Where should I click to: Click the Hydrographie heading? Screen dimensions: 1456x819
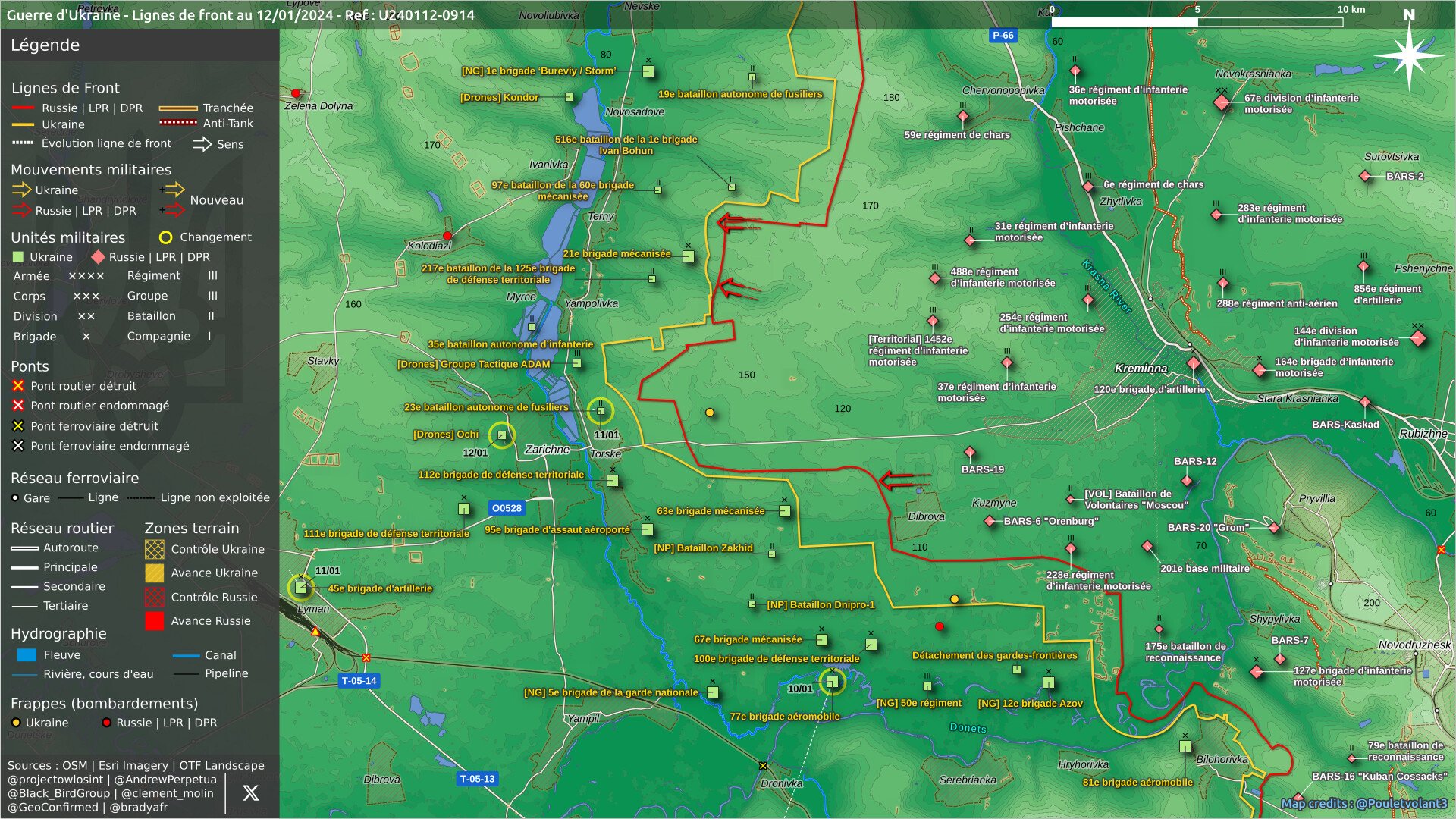tap(58, 634)
